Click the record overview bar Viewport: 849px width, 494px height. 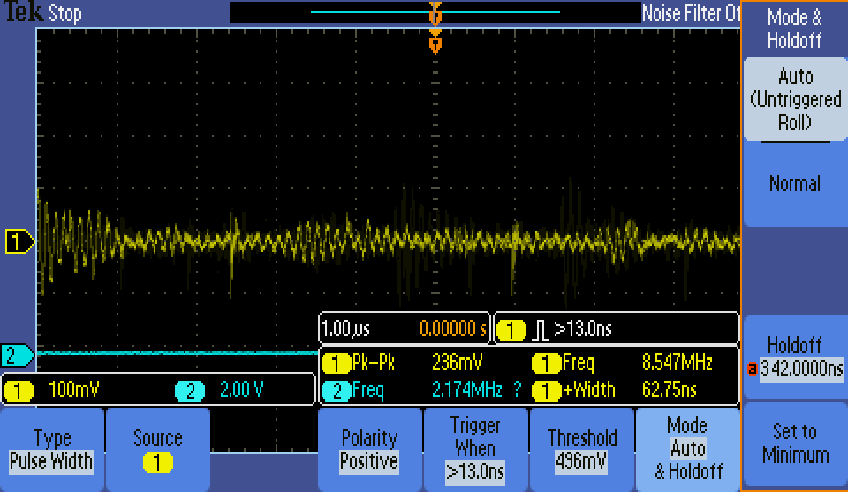tap(435, 12)
